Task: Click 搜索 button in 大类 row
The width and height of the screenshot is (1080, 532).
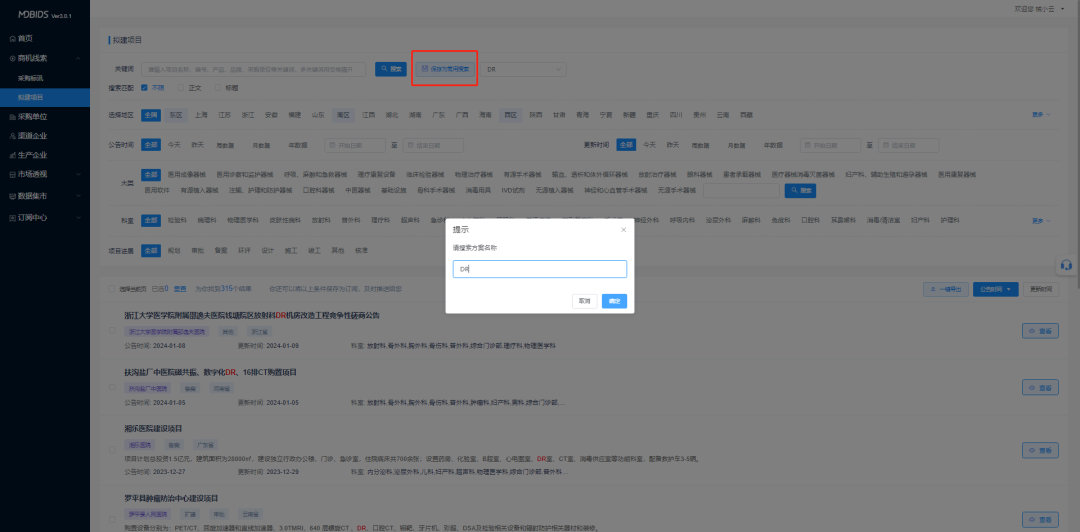Action: tap(800, 190)
